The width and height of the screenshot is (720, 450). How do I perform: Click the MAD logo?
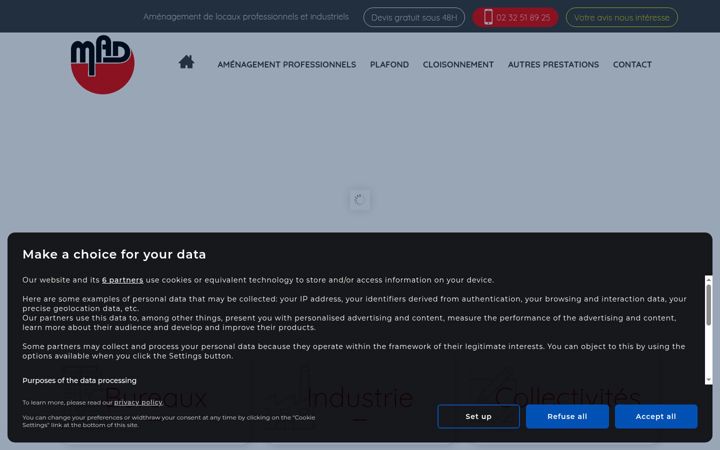[x=102, y=64]
